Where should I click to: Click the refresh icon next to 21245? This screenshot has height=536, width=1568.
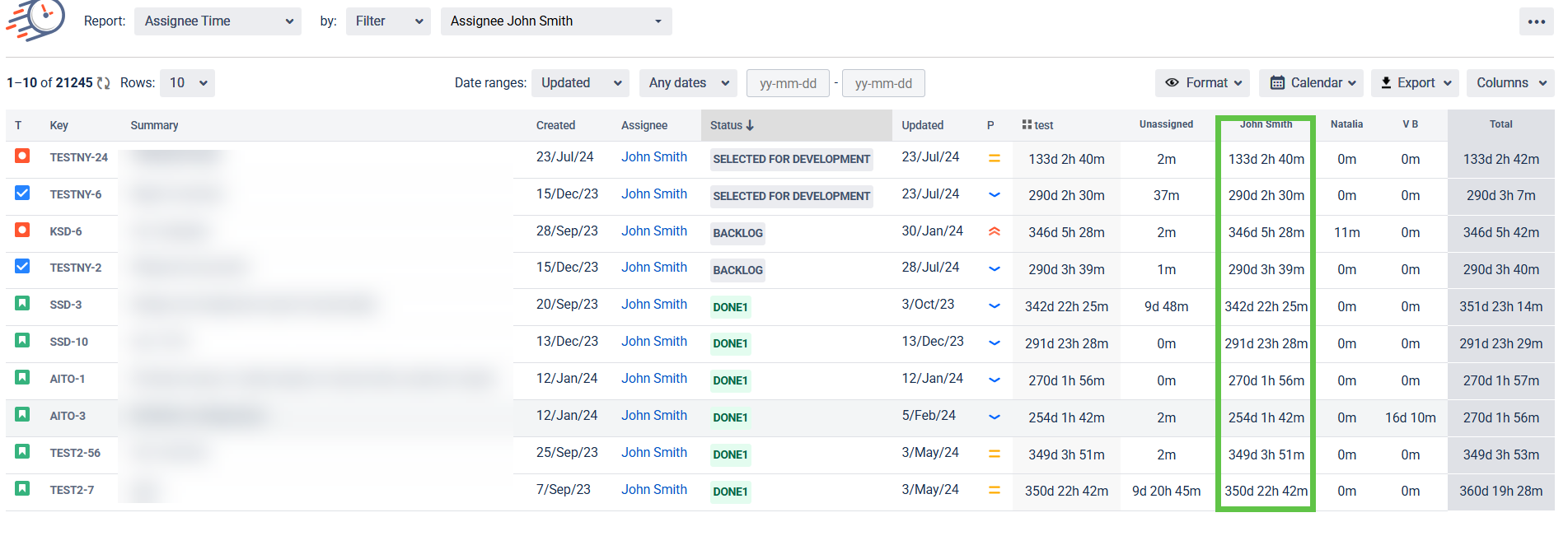[x=103, y=83]
